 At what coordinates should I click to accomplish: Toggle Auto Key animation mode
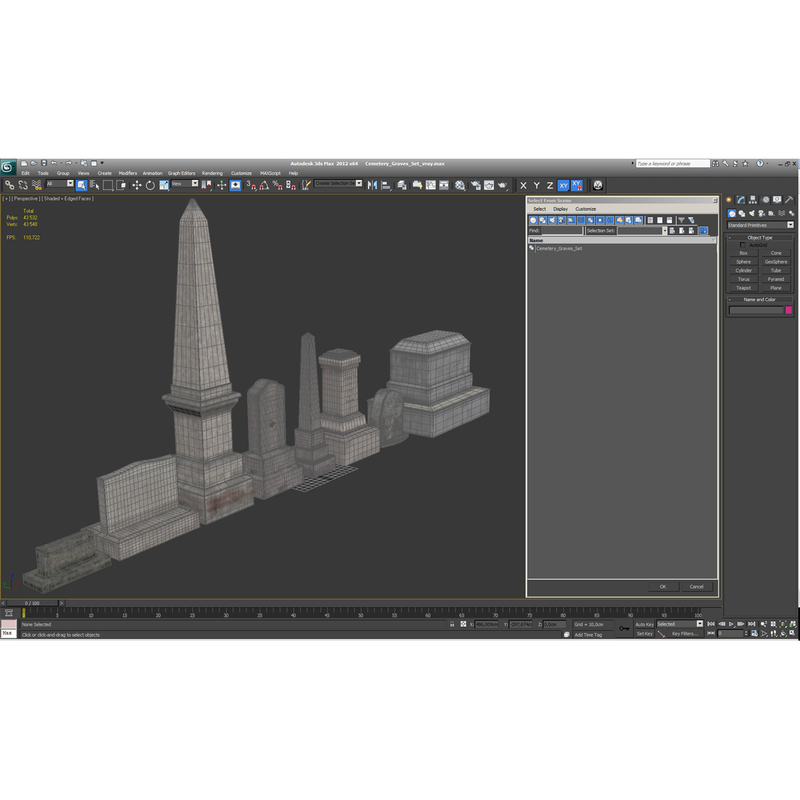pos(645,624)
